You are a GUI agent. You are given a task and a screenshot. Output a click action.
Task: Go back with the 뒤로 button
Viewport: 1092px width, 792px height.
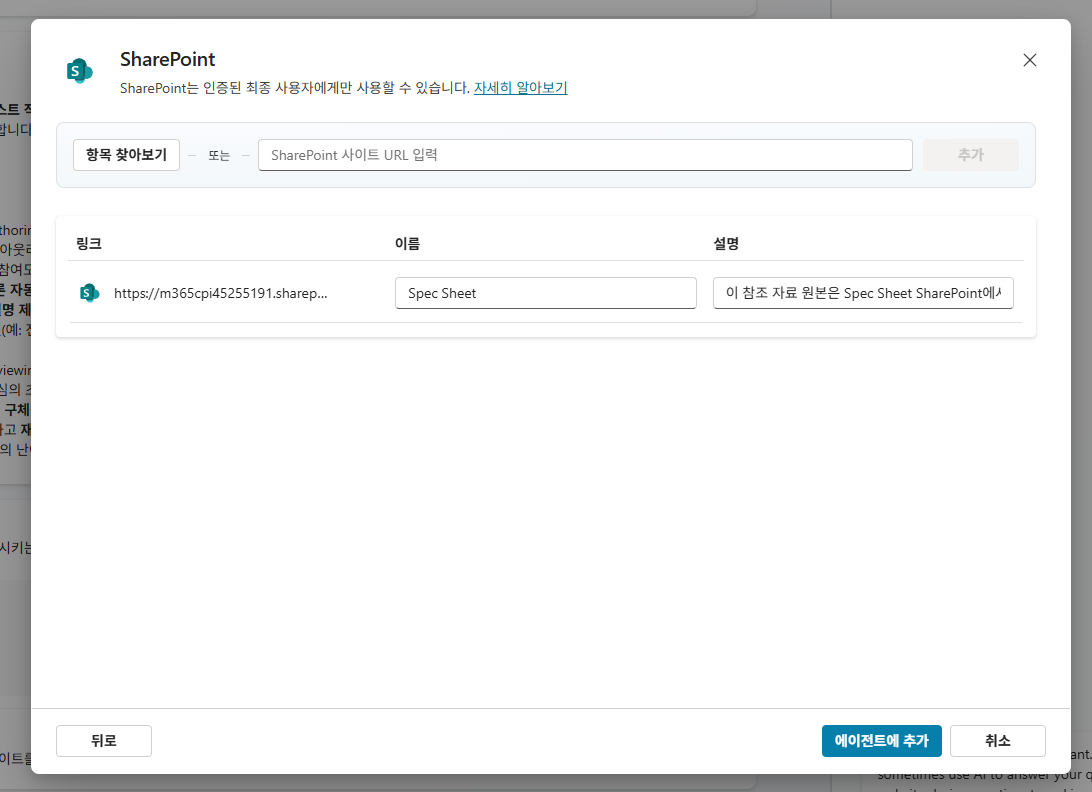[x=104, y=740]
